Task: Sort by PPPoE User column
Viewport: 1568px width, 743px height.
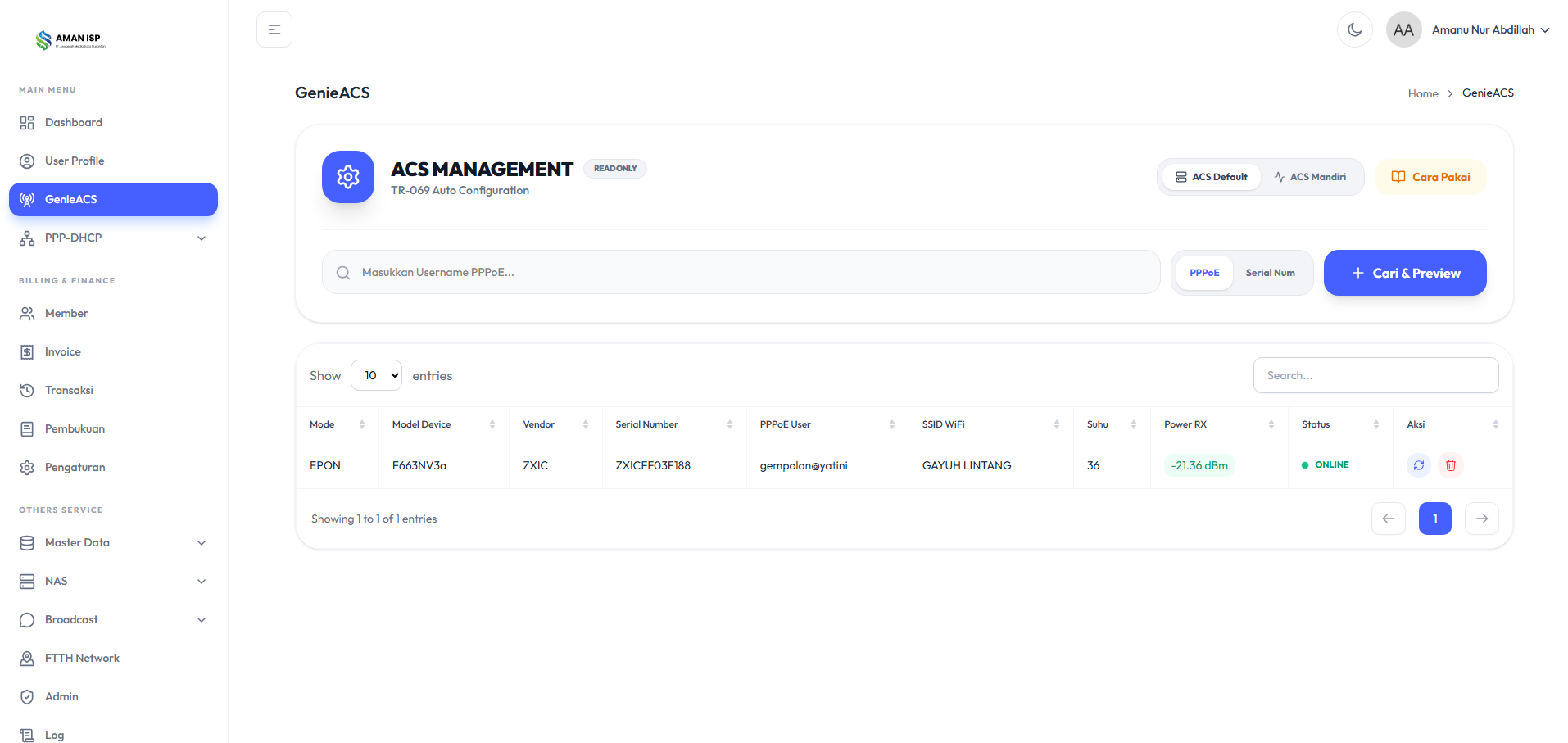Action: (827, 424)
